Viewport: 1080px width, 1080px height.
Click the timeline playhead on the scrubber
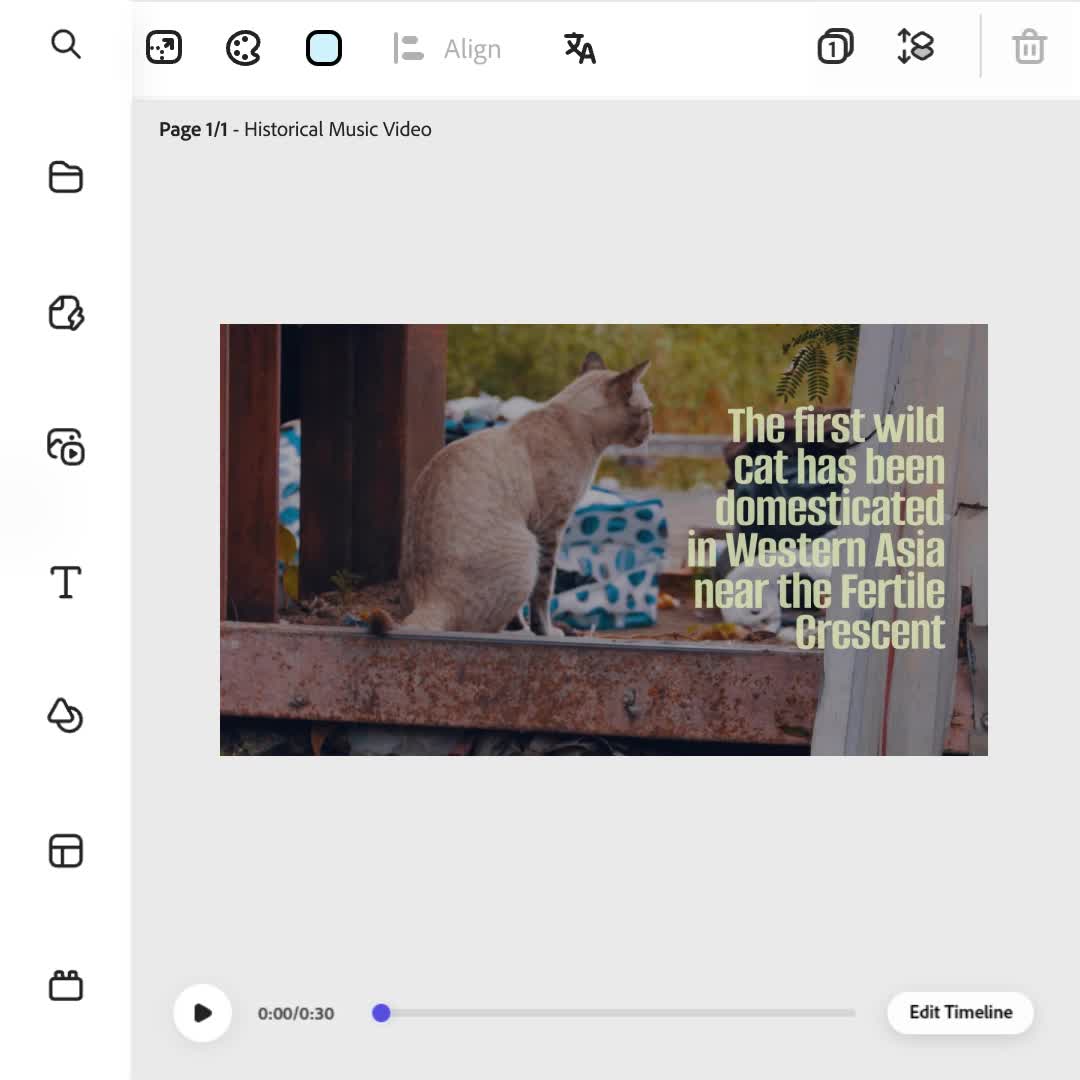(x=381, y=1013)
